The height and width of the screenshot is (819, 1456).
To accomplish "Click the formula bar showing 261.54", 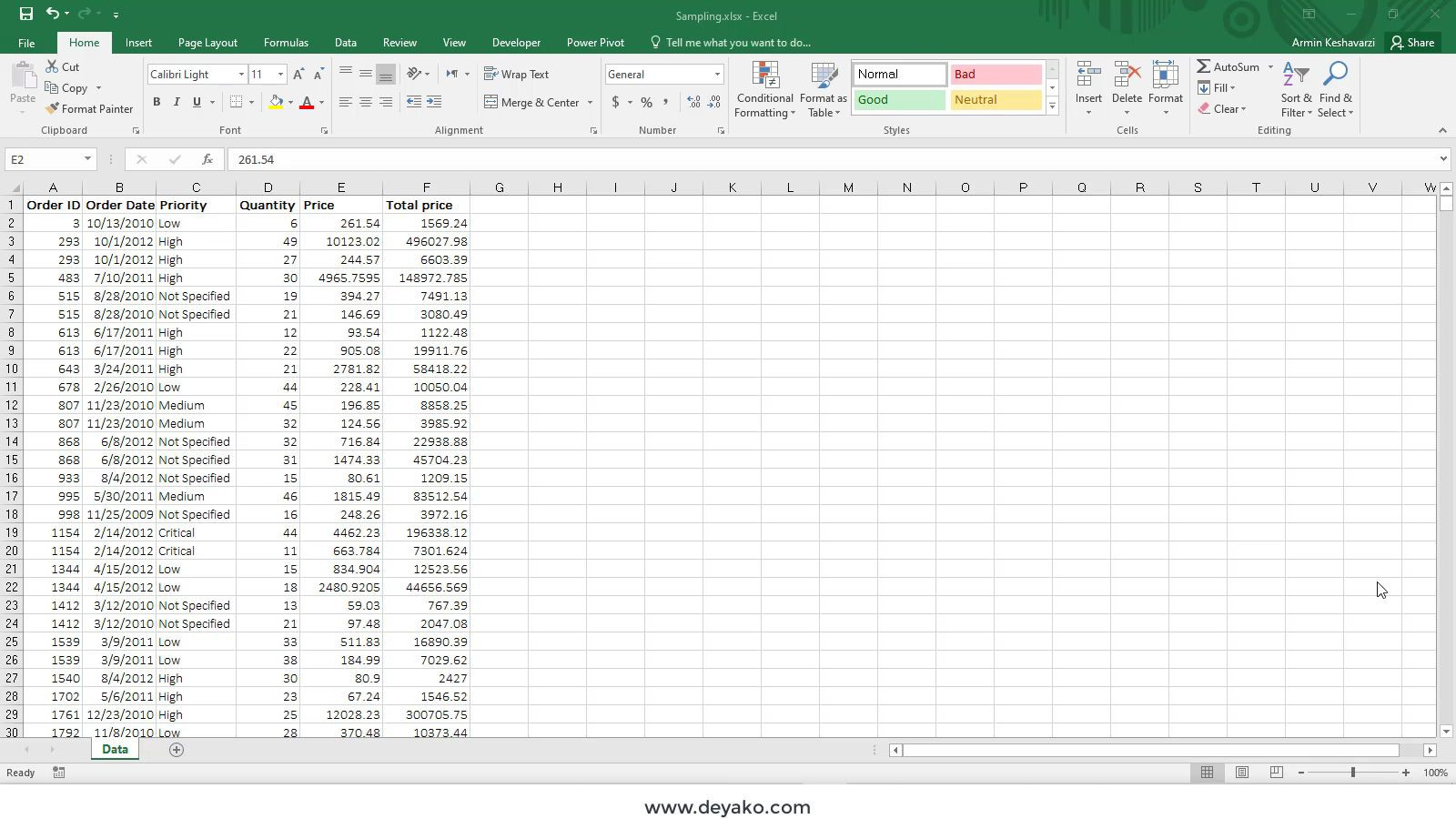I will [830, 159].
